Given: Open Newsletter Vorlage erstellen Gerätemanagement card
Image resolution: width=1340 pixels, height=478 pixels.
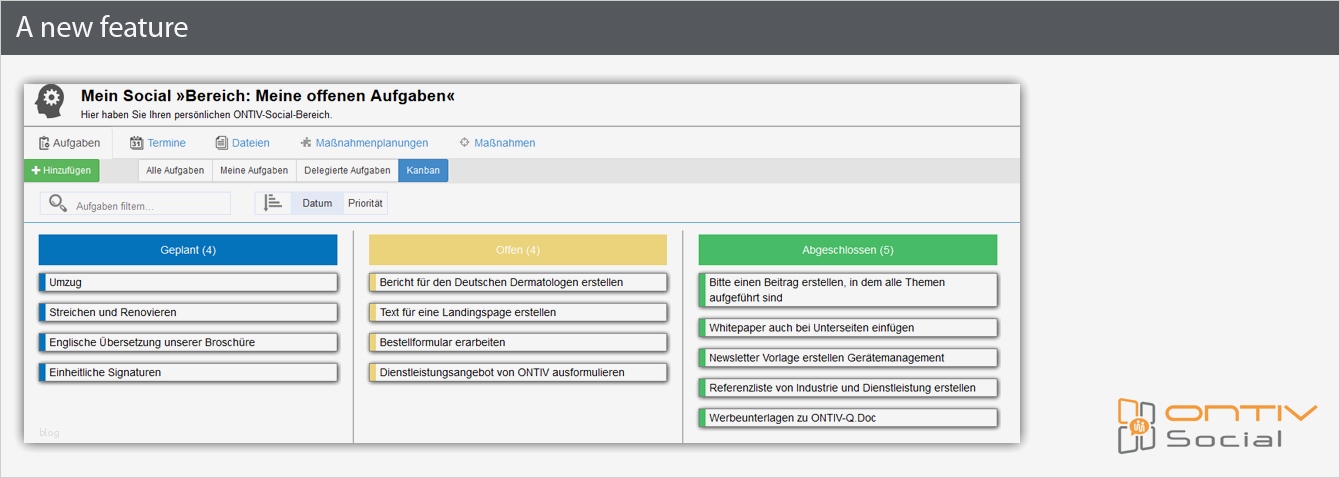Looking at the screenshot, I should pyautogui.click(x=848, y=357).
